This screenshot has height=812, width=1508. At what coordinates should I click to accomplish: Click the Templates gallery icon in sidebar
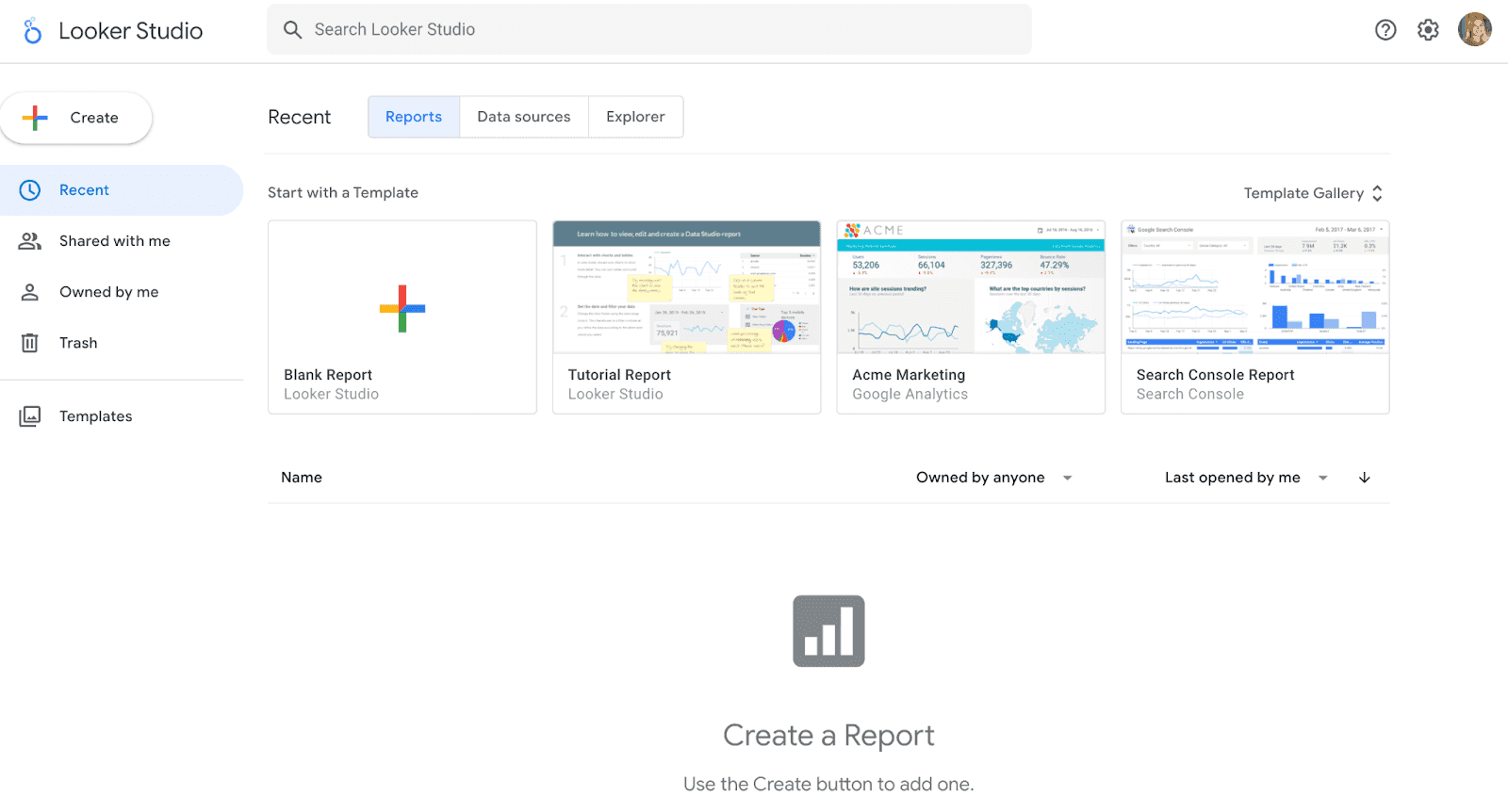(x=30, y=416)
